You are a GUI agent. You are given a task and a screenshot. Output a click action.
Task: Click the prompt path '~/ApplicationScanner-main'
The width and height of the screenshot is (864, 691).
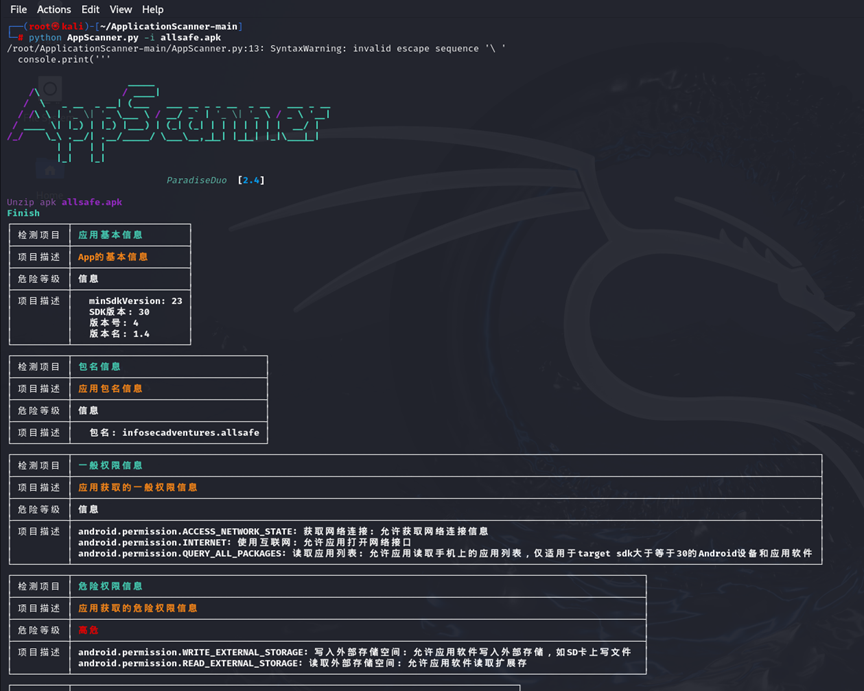pyautogui.click(x=169, y=26)
